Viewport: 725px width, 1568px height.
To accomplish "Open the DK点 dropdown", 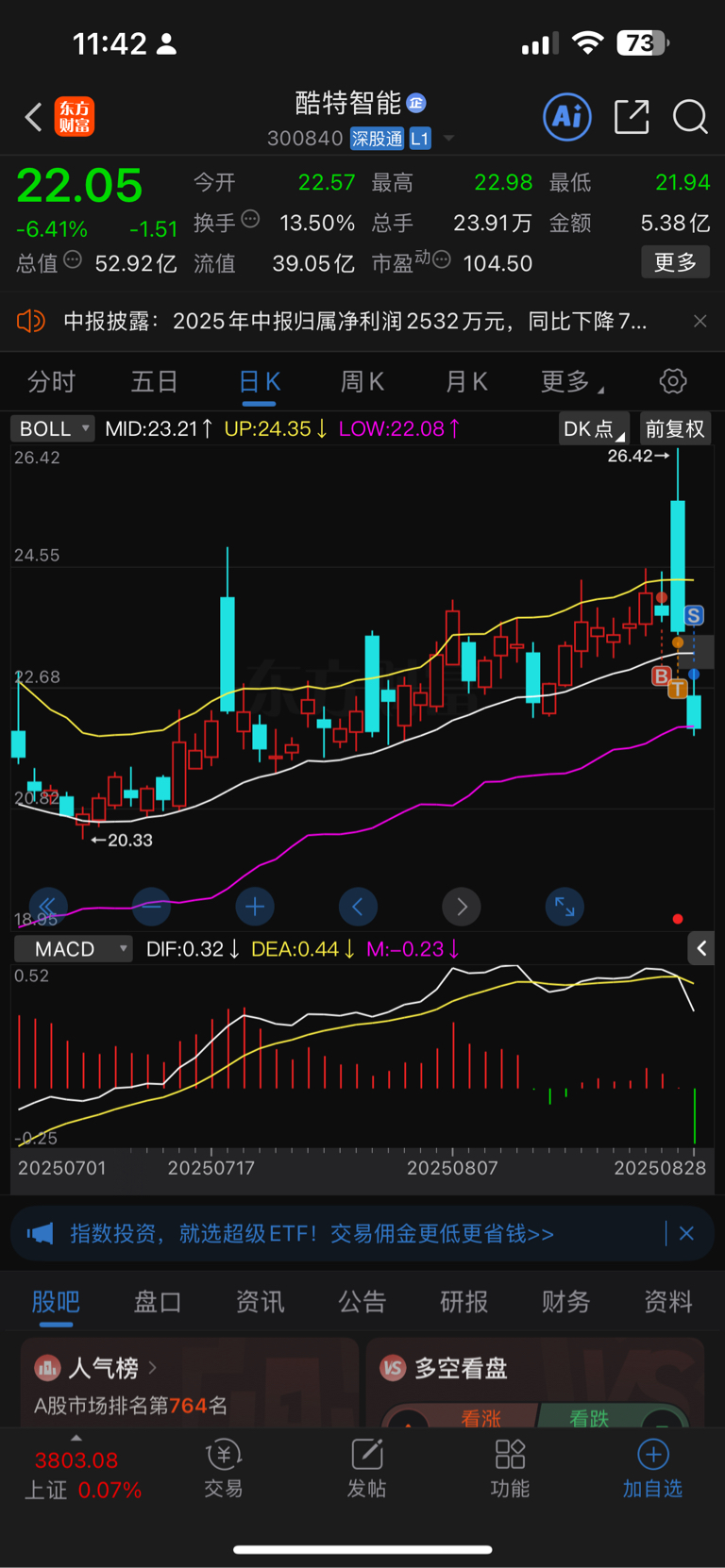I will tap(594, 429).
